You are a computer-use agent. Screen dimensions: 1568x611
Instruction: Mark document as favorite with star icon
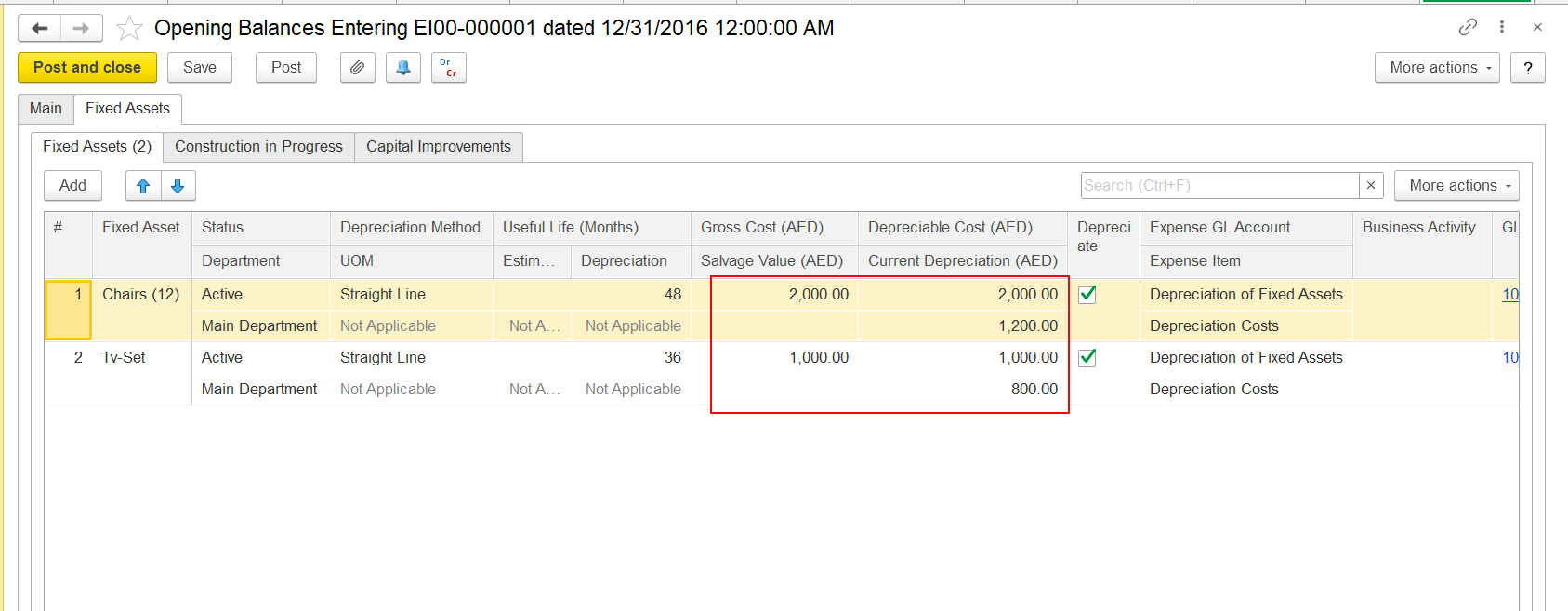[x=129, y=29]
